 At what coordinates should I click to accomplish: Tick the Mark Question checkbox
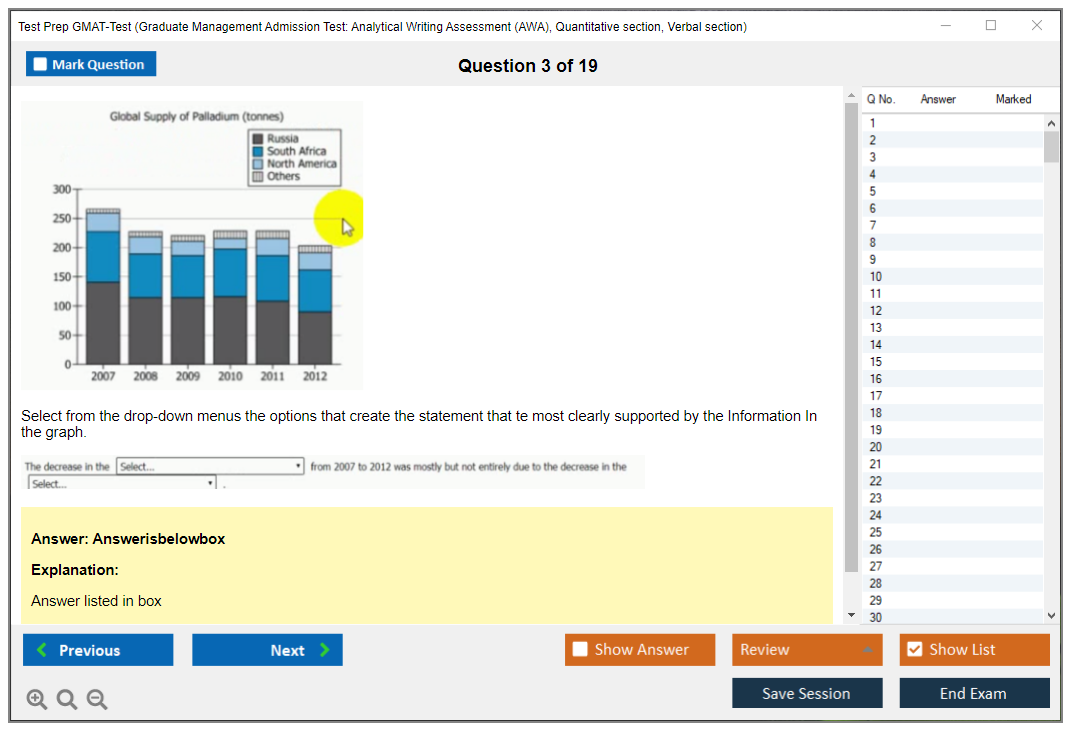click(x=40, y=64)
